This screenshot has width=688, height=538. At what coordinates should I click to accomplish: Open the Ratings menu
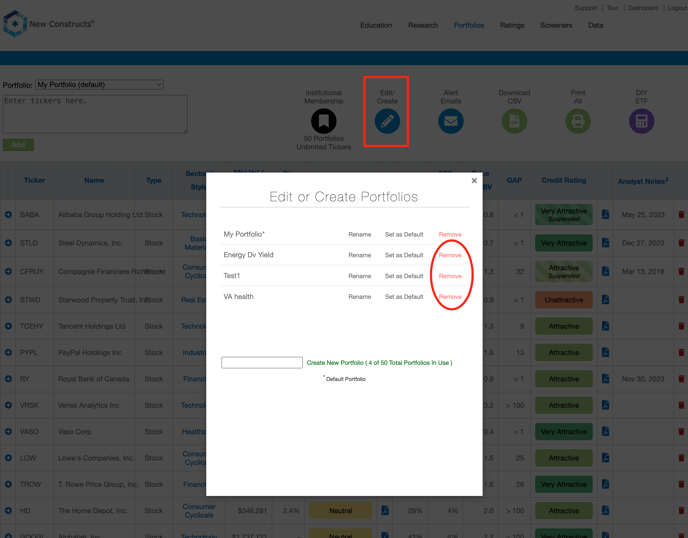pyautogui.click(x=512, y=25)
